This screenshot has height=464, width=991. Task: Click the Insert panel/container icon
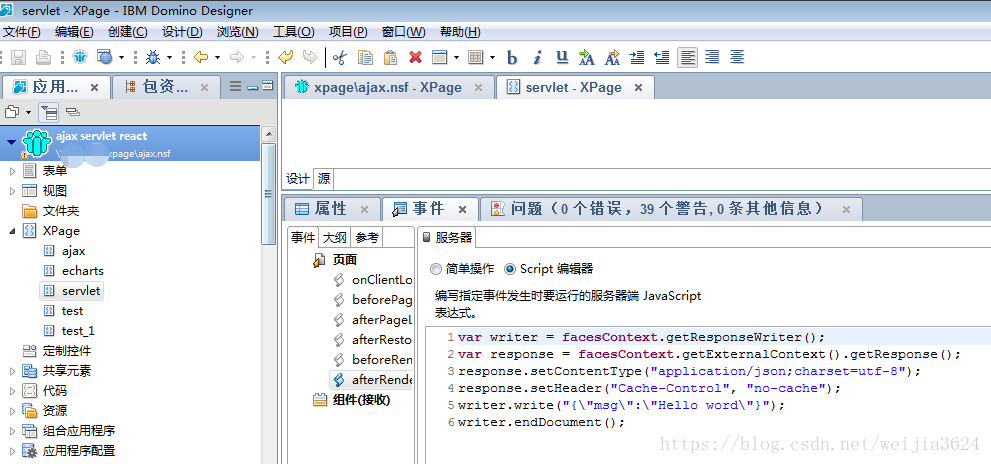pos(439,58)
